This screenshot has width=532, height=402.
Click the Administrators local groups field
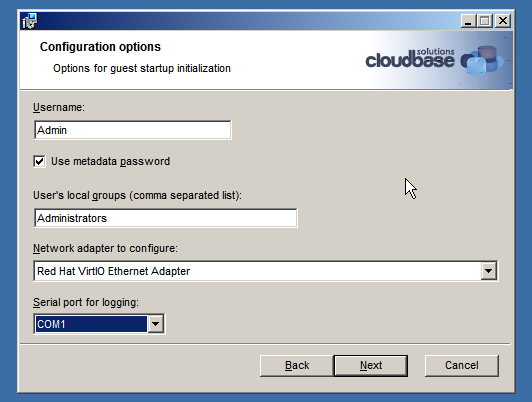pos(166,218)
